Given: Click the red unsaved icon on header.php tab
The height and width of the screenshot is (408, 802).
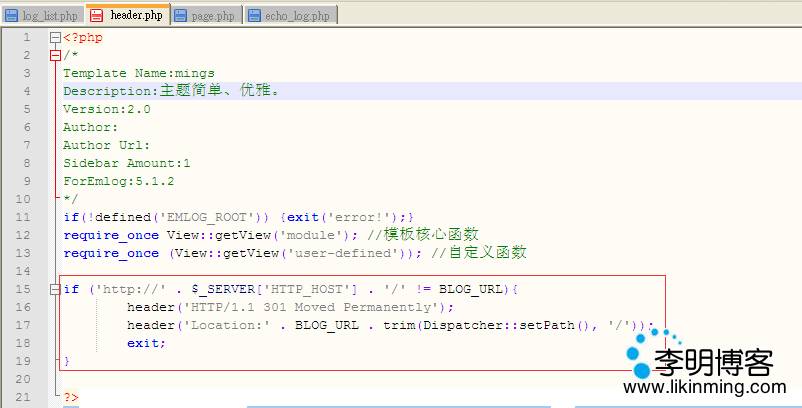Looking at the screenshot, I should coord(96,15).
